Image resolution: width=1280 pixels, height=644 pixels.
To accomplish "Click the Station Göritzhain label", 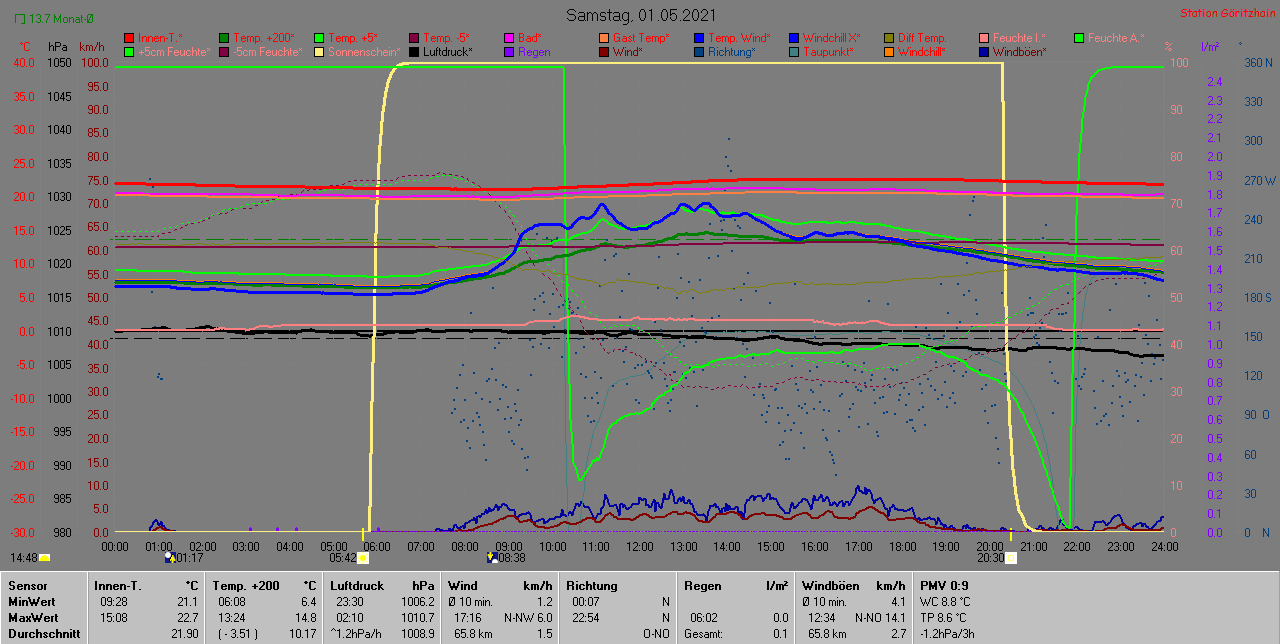I will (x=1227, y=13).
